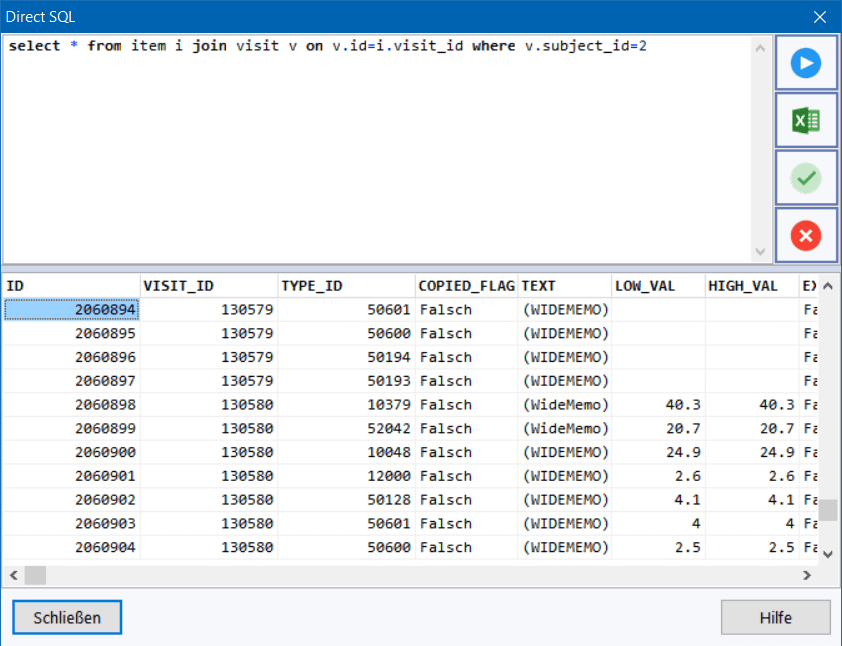Screen dimensions: 842x646
Task: Click inside the SQL query text editor
Action: point(378,150)
